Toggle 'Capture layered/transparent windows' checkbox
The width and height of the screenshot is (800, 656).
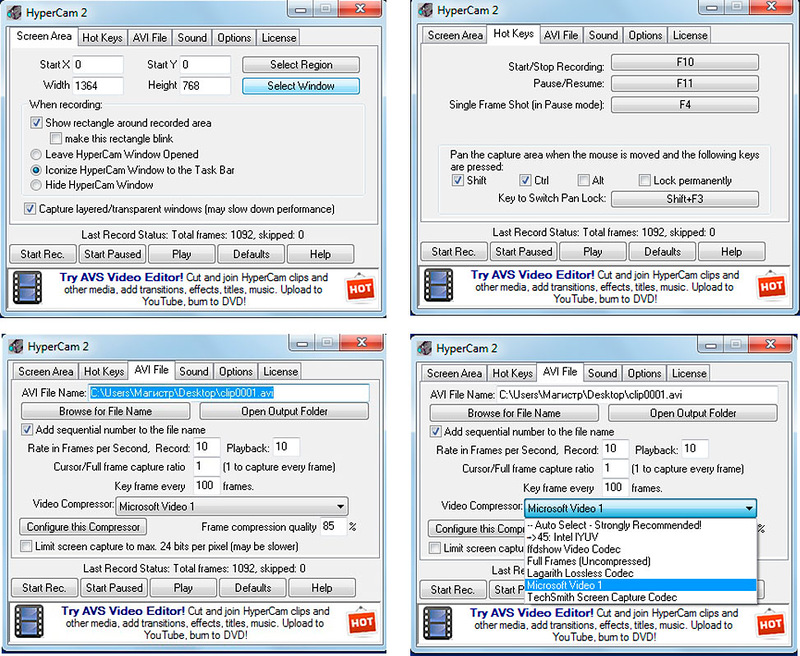tap(30, 209)
